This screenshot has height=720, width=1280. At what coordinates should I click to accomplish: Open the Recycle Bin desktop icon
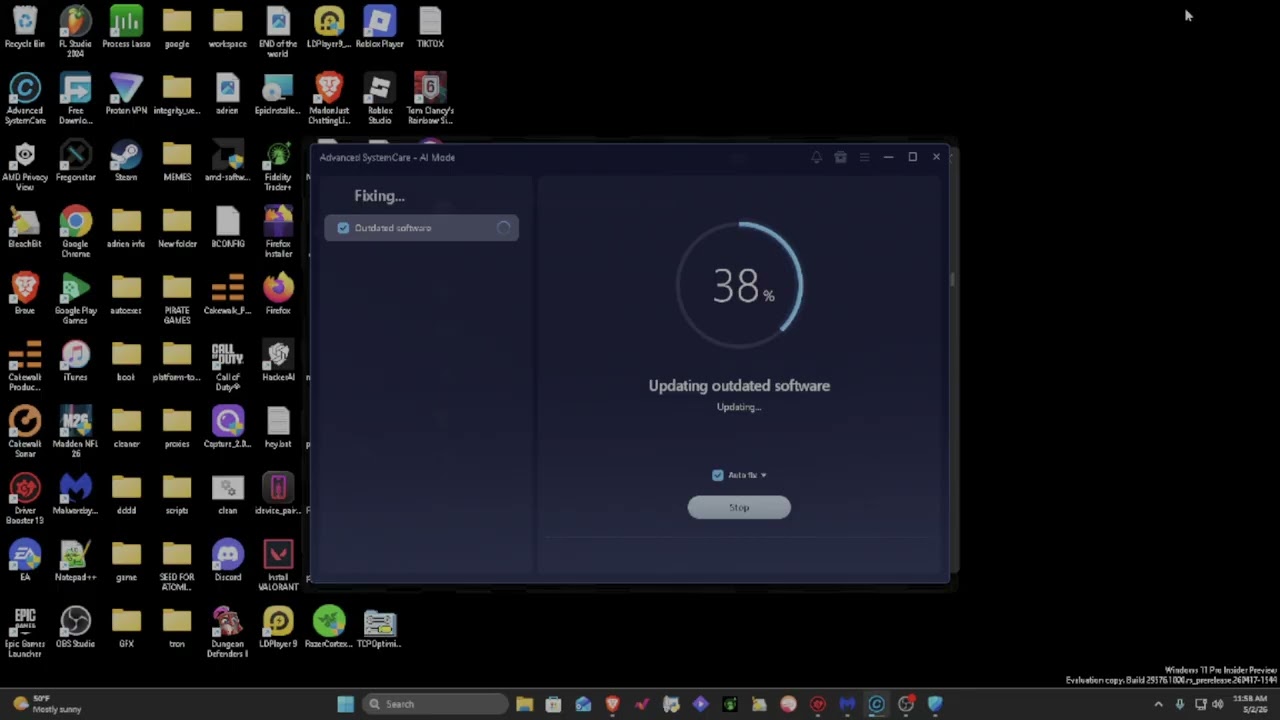coord(25,28)
